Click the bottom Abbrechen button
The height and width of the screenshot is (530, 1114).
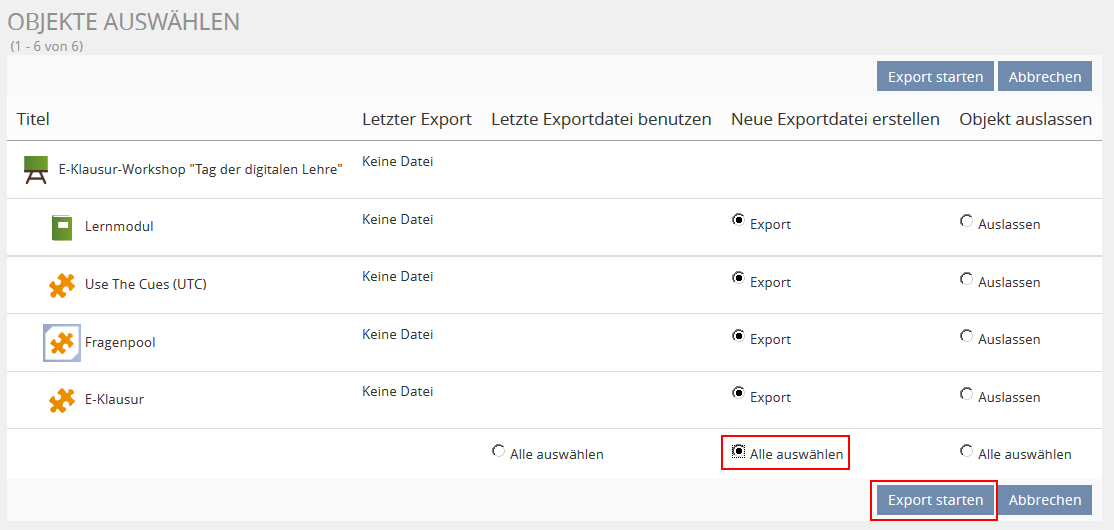point(1044,500)
